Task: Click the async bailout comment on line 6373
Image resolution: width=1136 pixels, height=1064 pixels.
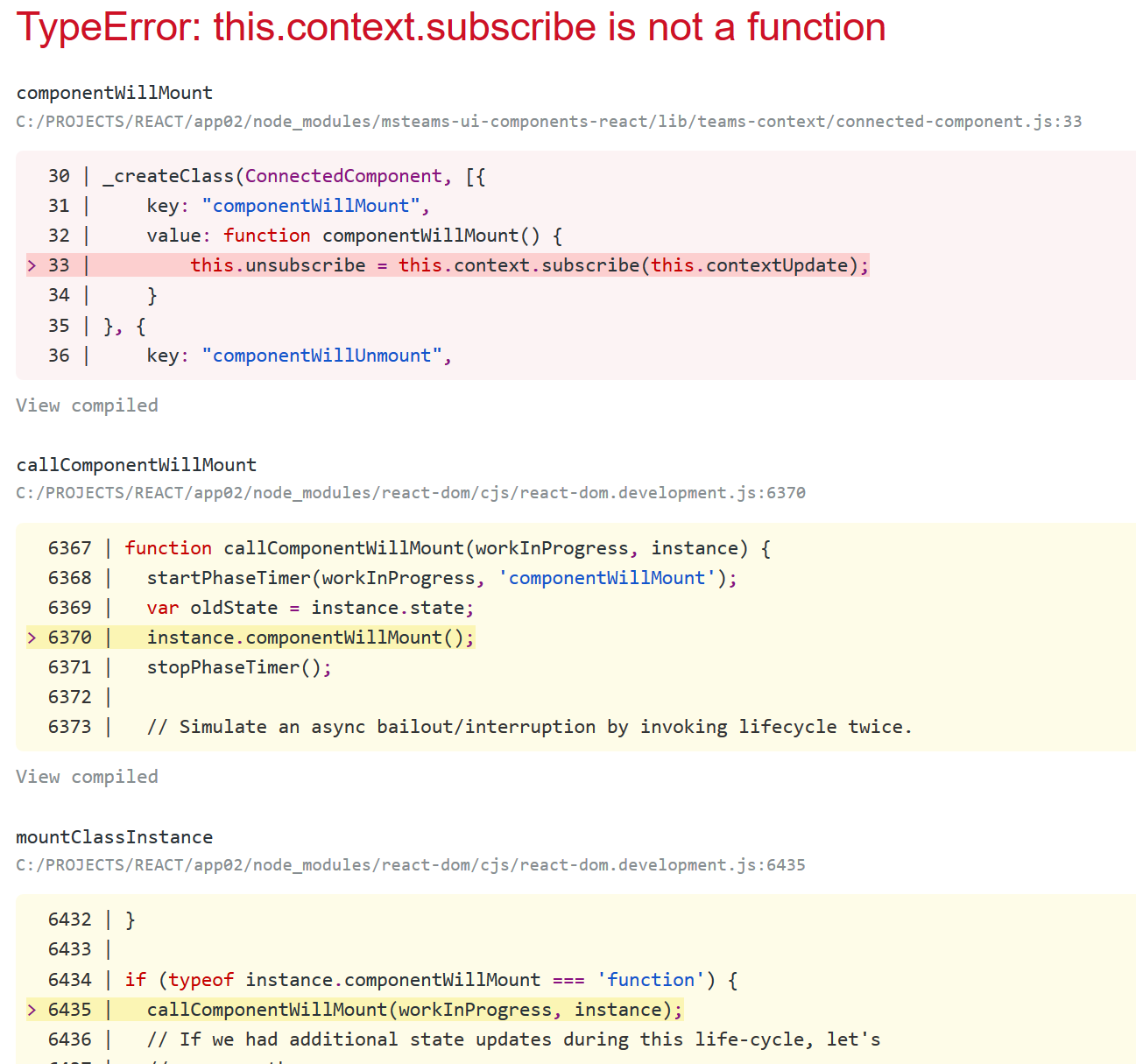Action: coord(532,726)
